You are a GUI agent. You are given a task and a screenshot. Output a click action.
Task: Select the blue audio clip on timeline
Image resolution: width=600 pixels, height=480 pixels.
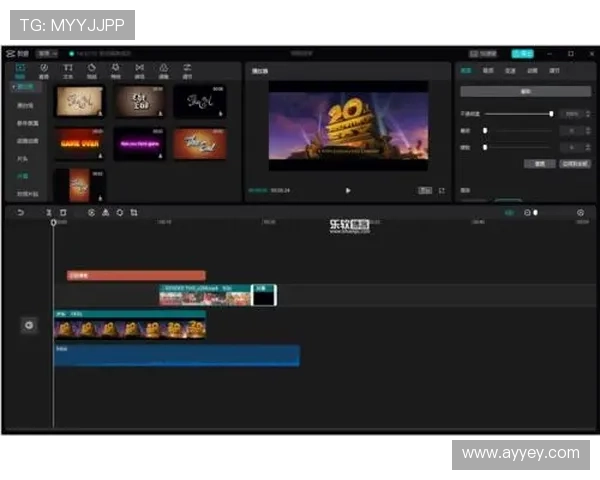pos(177,356)
